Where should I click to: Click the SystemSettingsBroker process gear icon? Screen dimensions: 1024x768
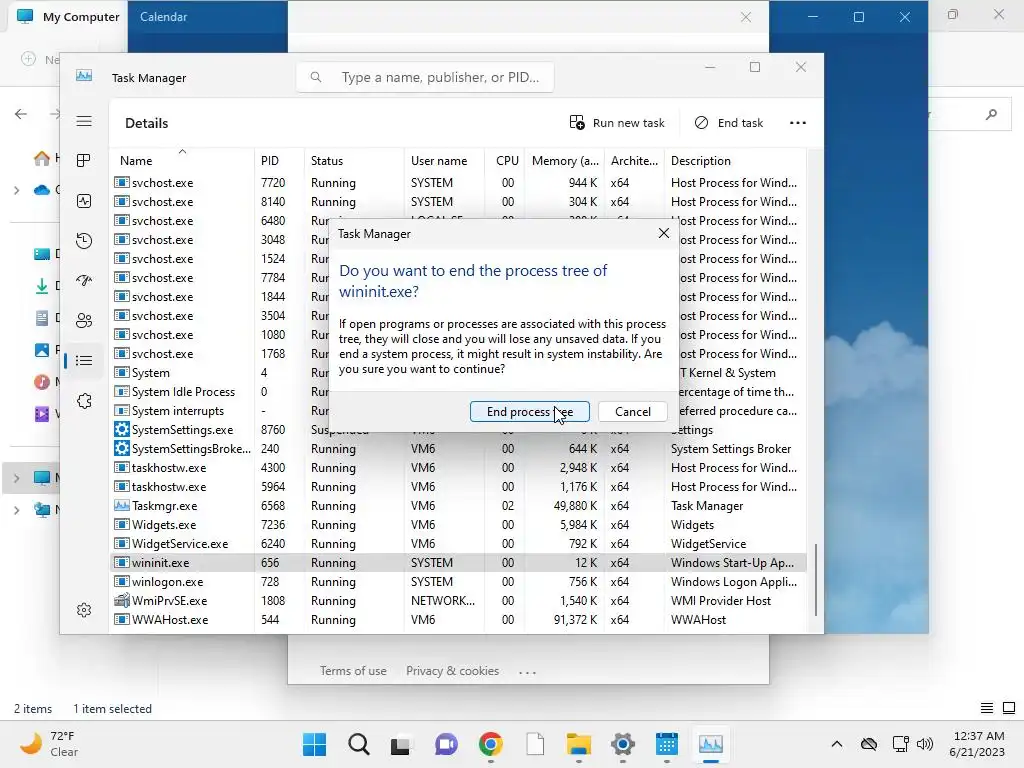121,449
